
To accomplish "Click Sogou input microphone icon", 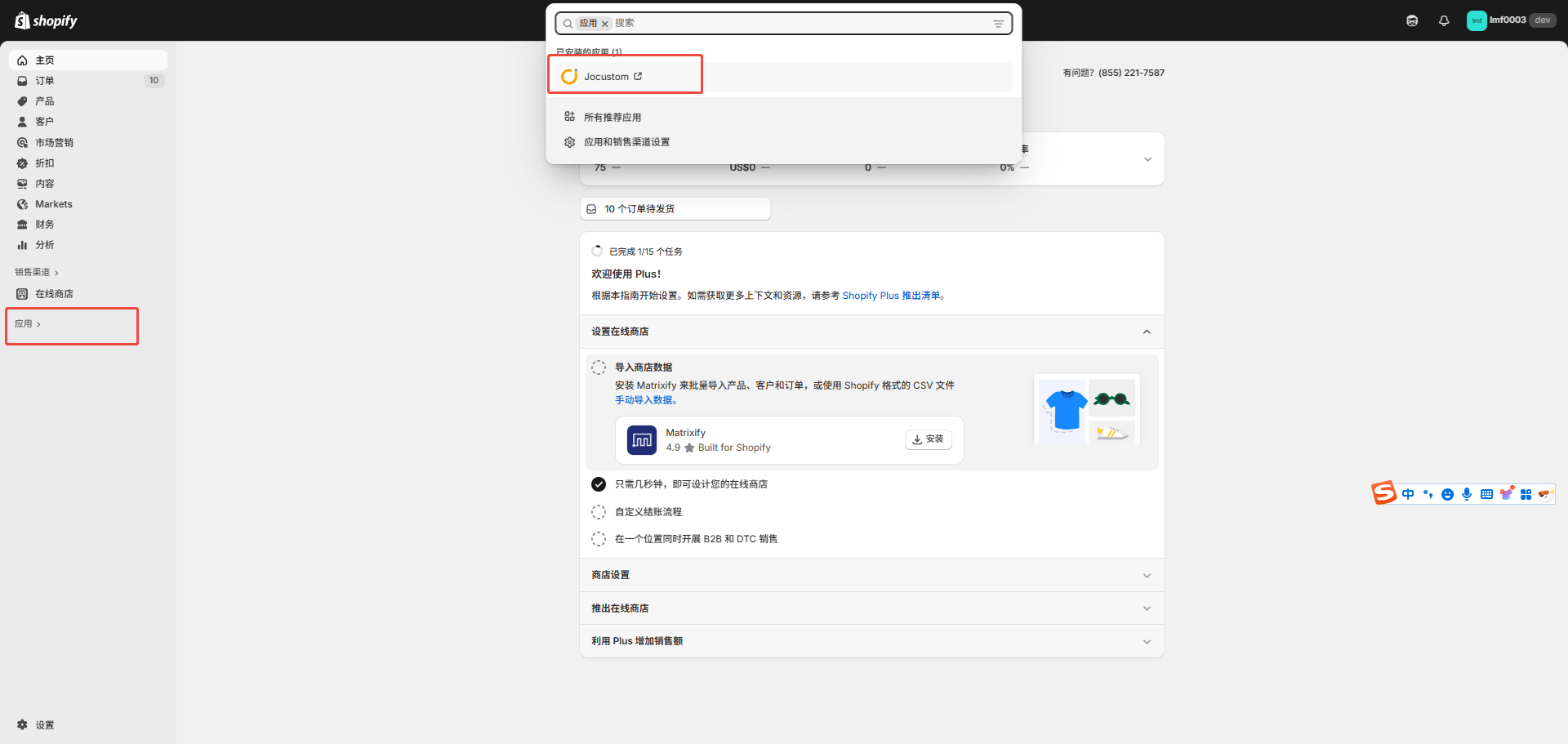I will 1467,494.
